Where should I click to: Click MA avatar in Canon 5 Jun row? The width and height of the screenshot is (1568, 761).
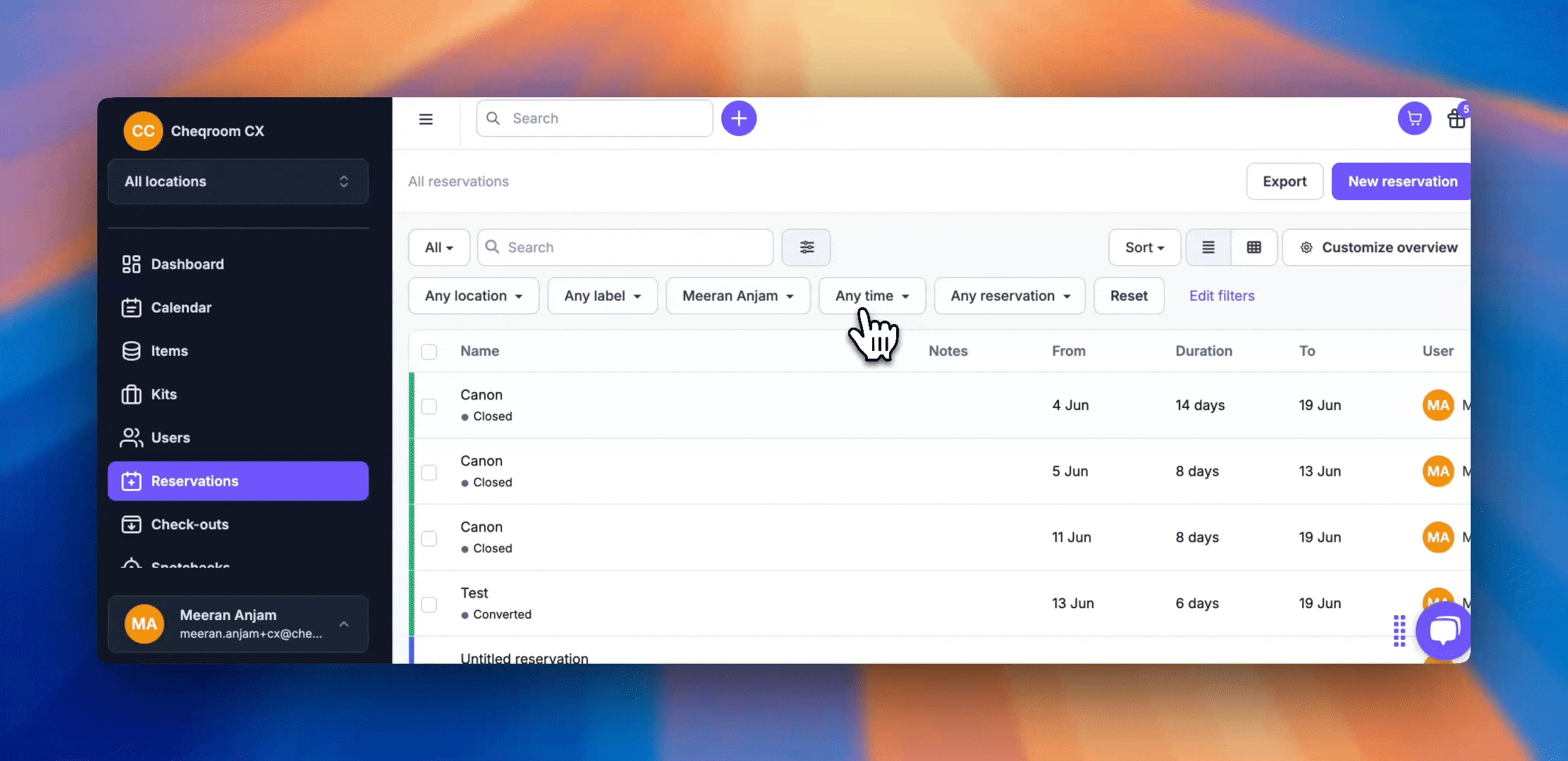1438,471
